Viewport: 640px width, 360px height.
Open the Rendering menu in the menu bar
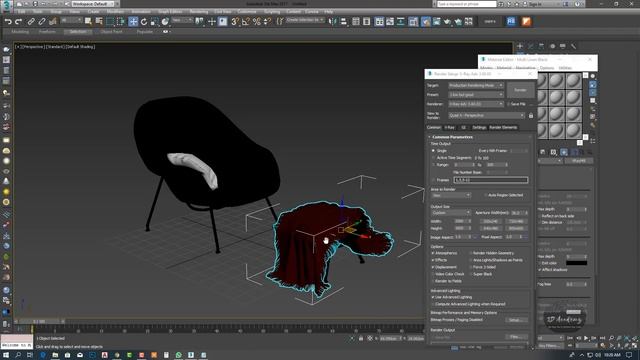pos(199,12)
